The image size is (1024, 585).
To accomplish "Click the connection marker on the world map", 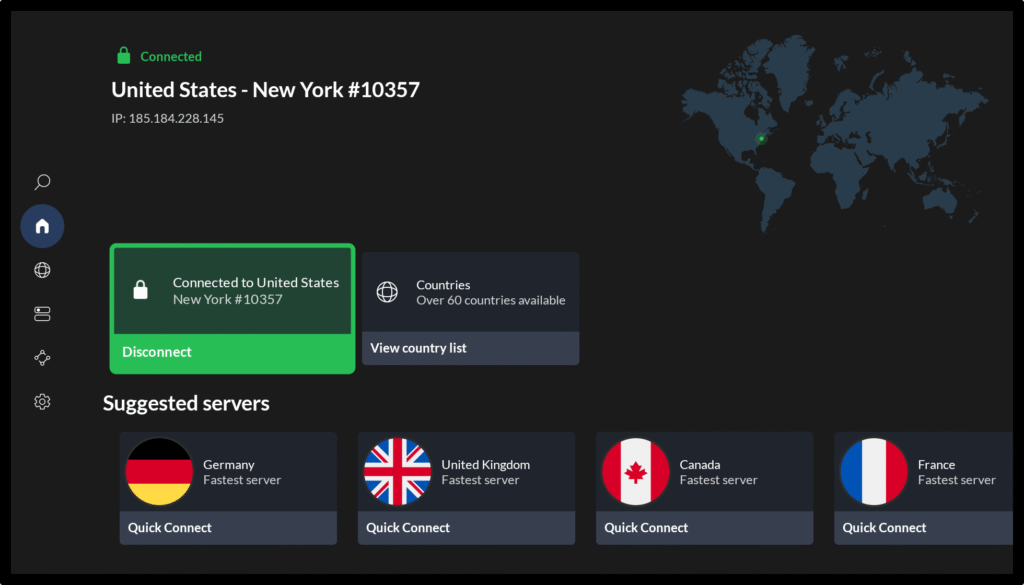I will 761,137.
